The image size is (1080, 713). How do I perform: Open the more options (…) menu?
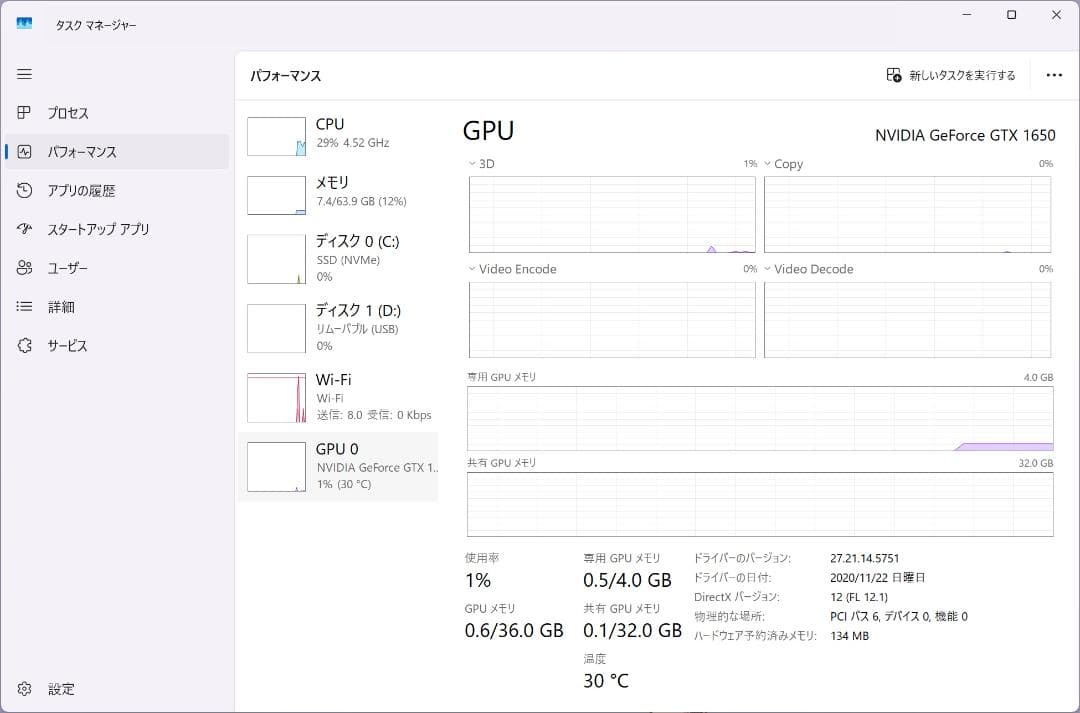(1054, 75)
